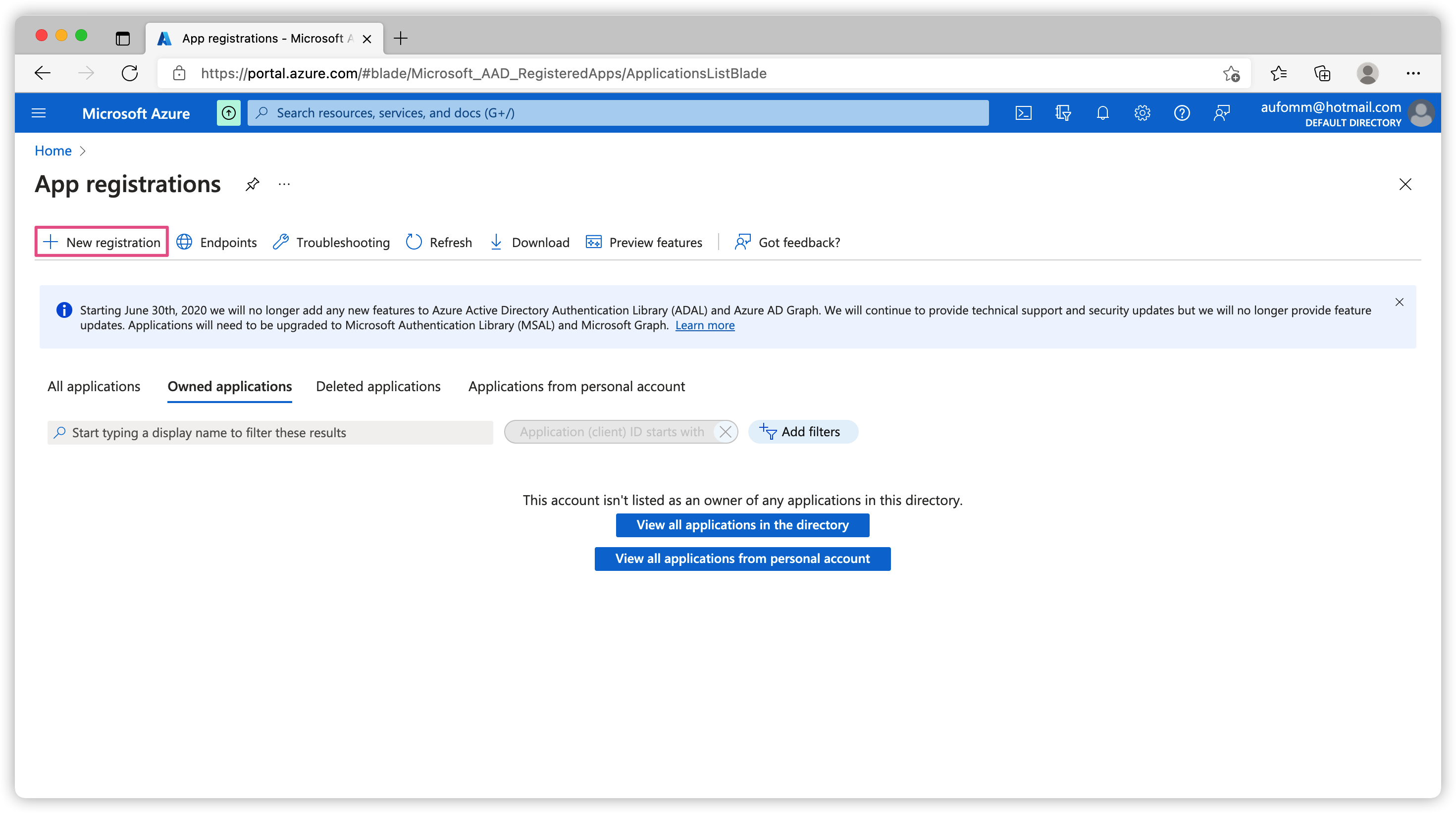Image resolution: width=1456 pixels, height=813 pixels.
Task: Open the portal hamburger menu
Action: pos(39,113)
